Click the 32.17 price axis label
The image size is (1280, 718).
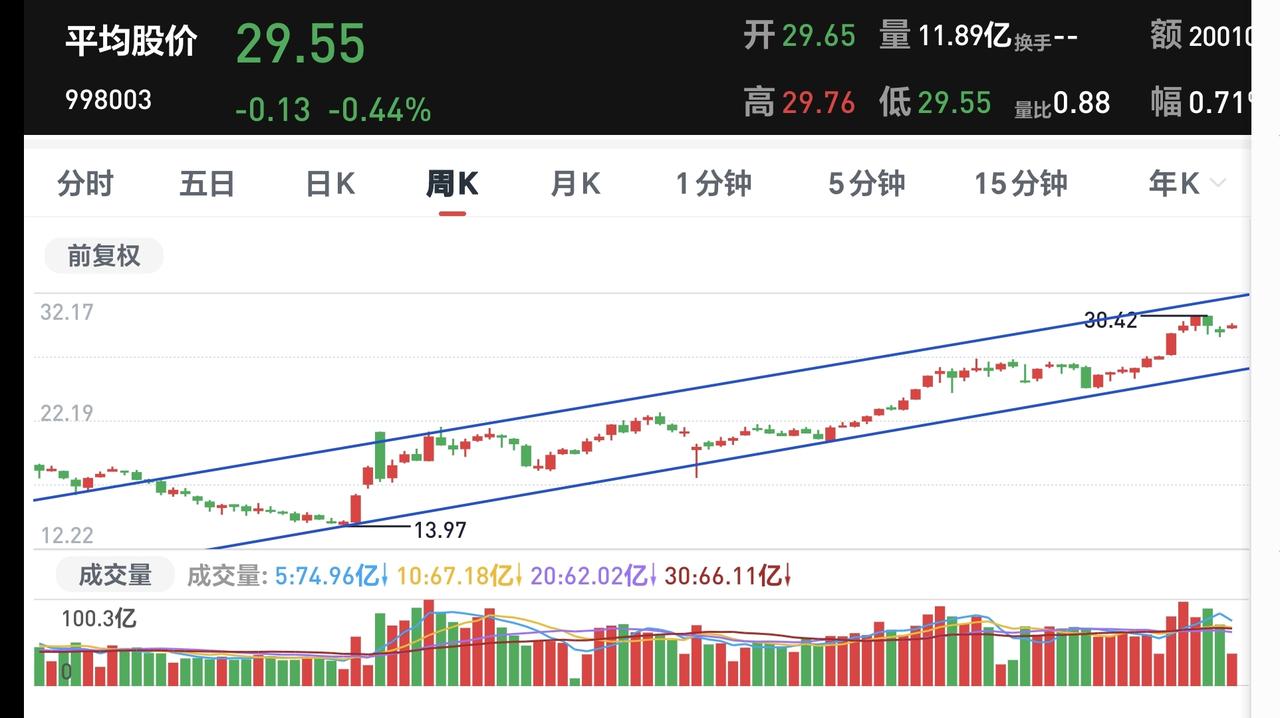67,312
